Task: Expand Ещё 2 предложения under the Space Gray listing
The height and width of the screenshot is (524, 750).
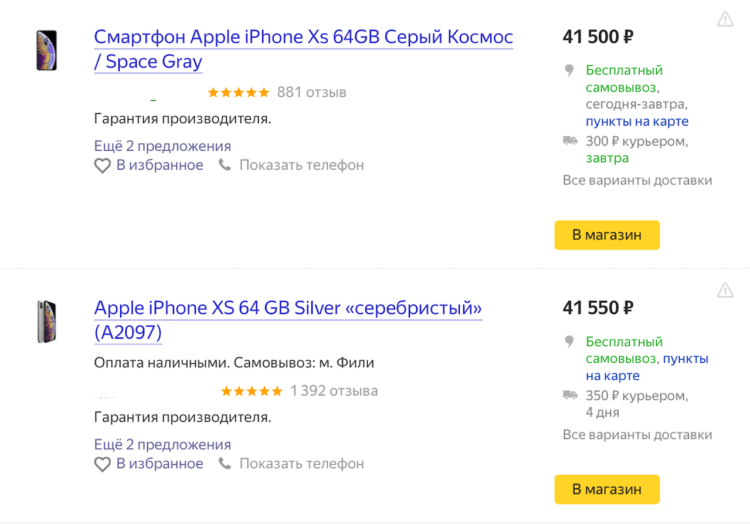Action: (x=162, y=146)
